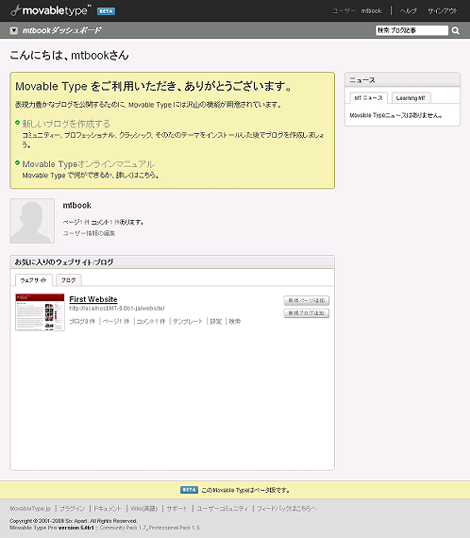Open the mtbook user link in header

point(371,11)
